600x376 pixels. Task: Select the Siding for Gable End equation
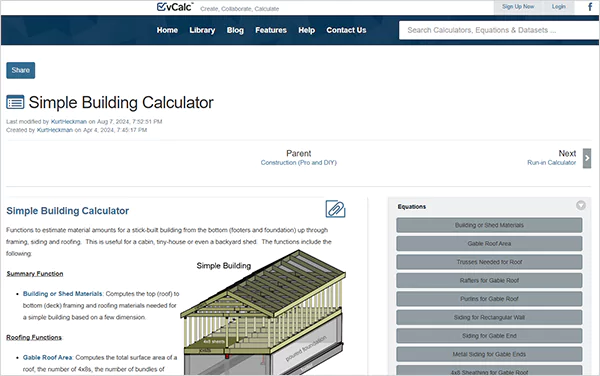(x=489, y=336)
